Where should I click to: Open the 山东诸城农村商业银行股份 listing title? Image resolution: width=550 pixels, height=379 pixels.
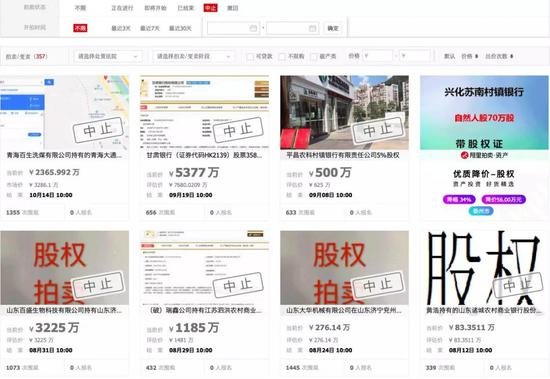click(484, 310)
